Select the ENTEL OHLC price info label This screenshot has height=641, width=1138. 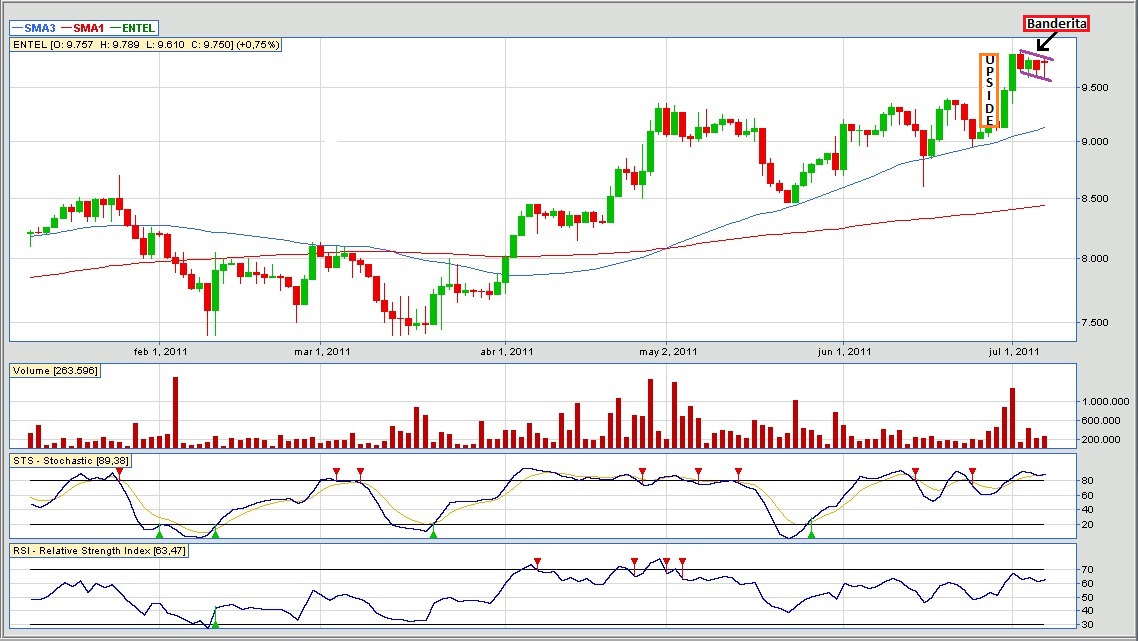[x=146, y=45]
